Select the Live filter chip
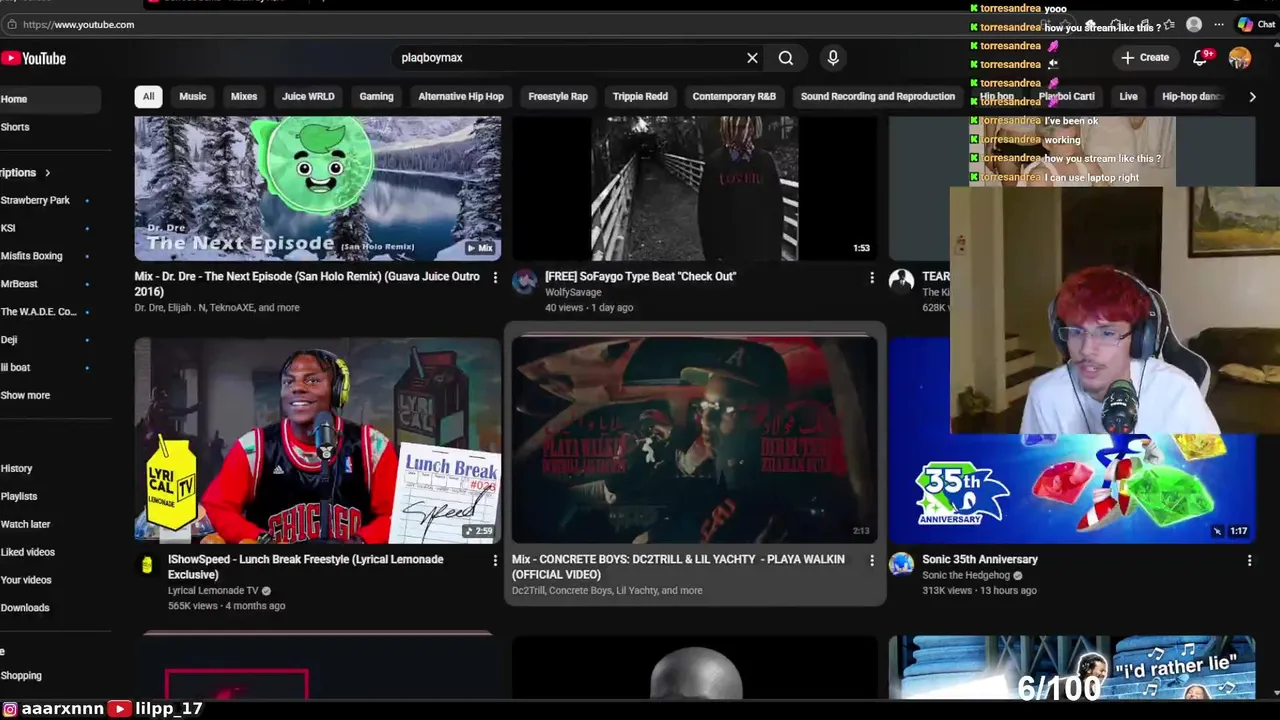The height and width of the screenshot is (720, 1280). 1128,97
